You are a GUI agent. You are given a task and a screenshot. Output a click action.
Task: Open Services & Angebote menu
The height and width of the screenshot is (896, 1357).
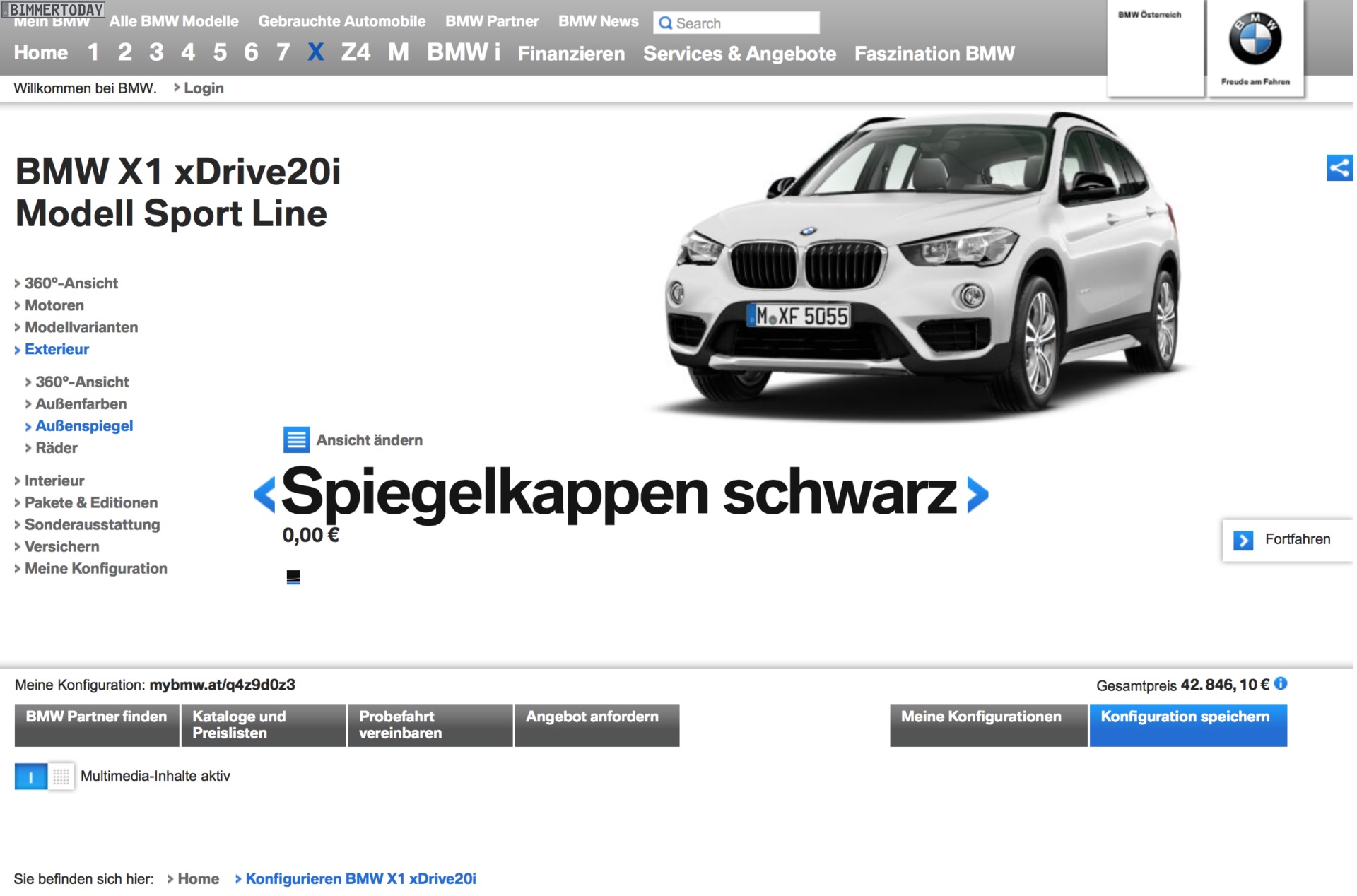point(739,54)
